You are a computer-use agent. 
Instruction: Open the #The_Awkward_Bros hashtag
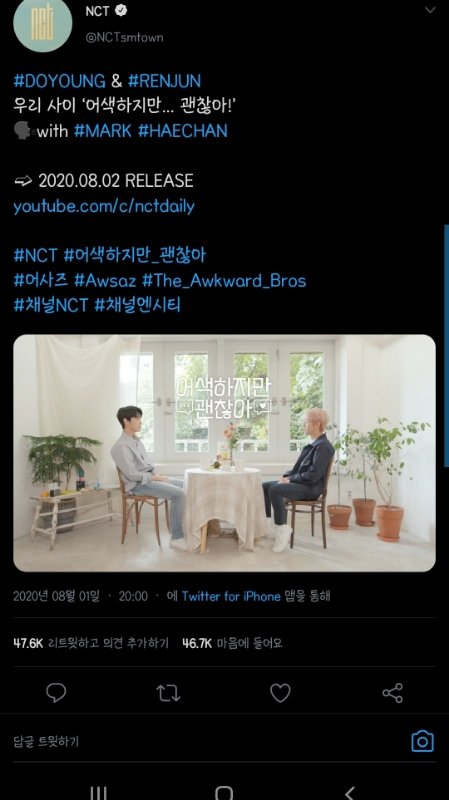tap(224, 281)
